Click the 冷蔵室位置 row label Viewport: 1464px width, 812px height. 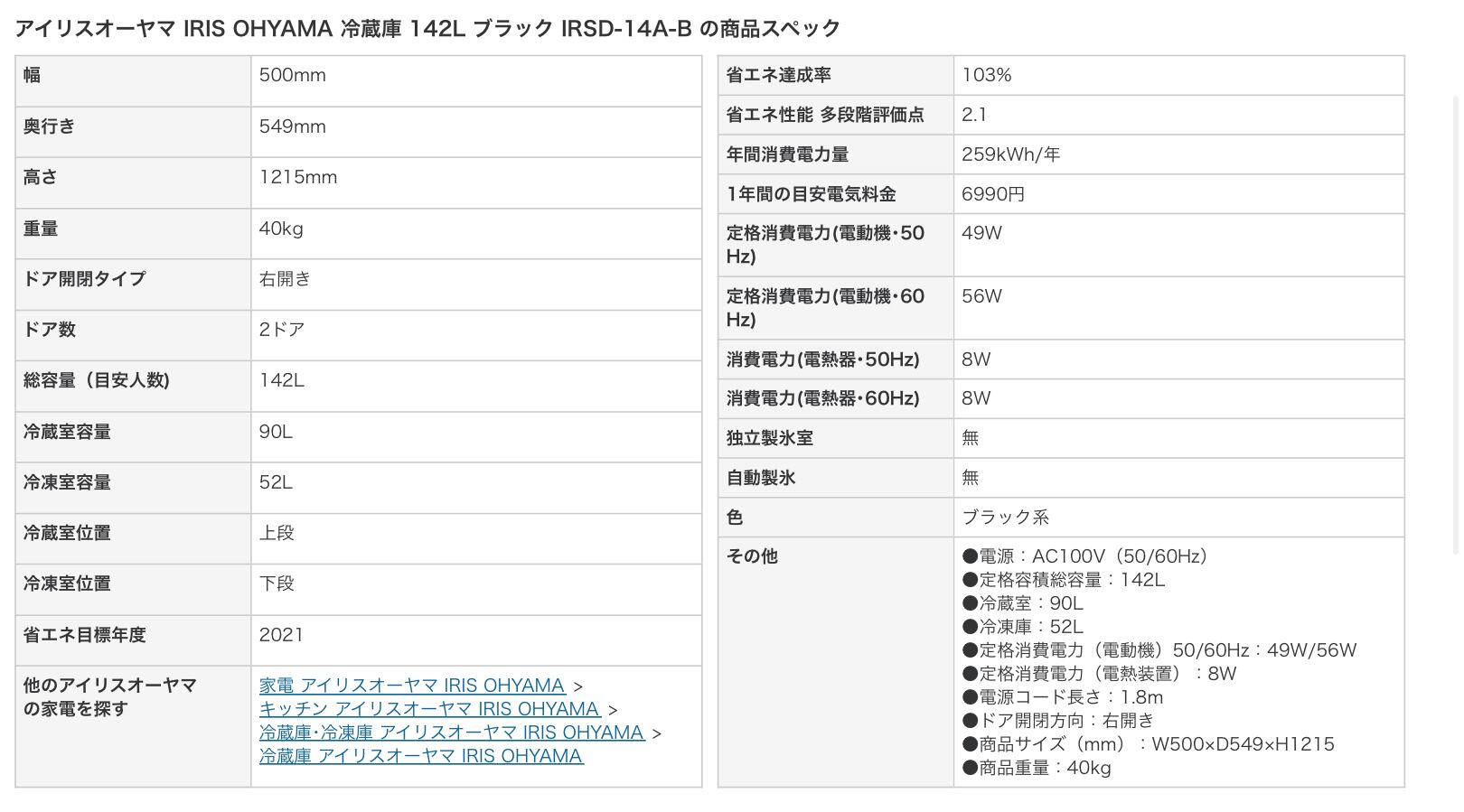[x=67, y=533]
